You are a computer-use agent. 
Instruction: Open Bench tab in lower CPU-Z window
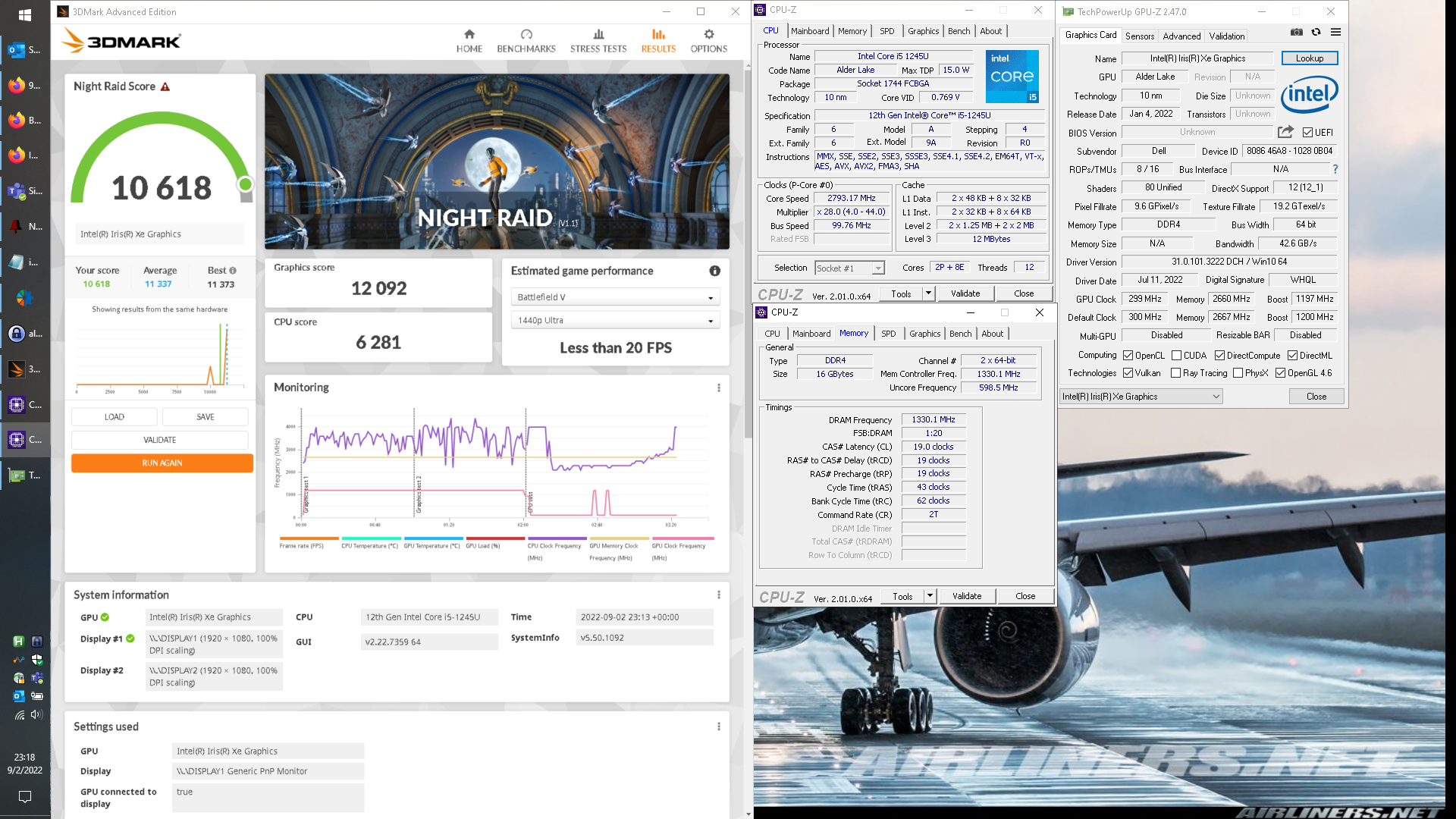click(960, 334)
